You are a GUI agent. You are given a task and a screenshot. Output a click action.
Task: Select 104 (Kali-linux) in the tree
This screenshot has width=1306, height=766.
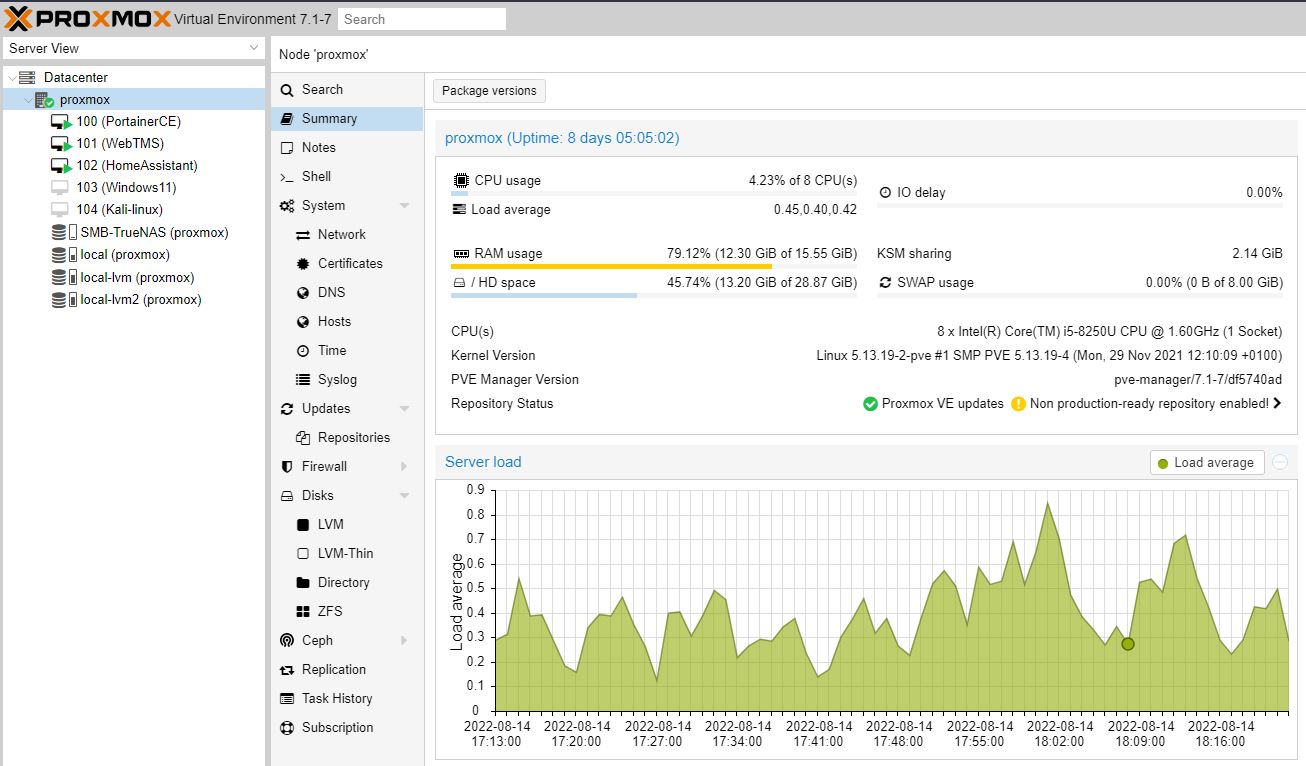point(132,209)
